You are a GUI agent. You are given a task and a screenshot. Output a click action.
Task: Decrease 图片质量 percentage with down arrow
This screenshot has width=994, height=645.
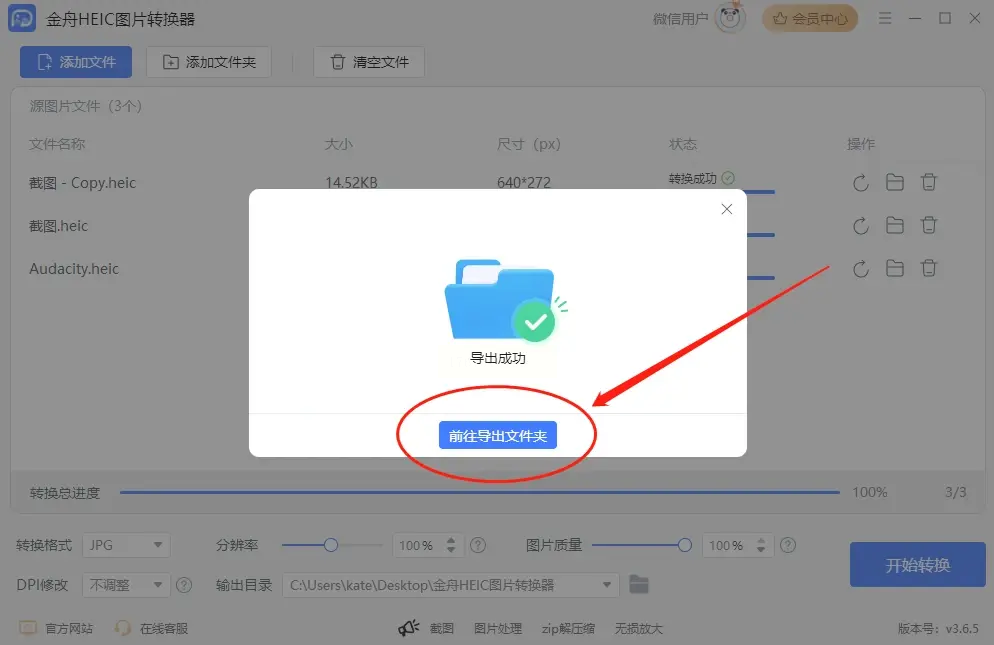pos(761,550)
